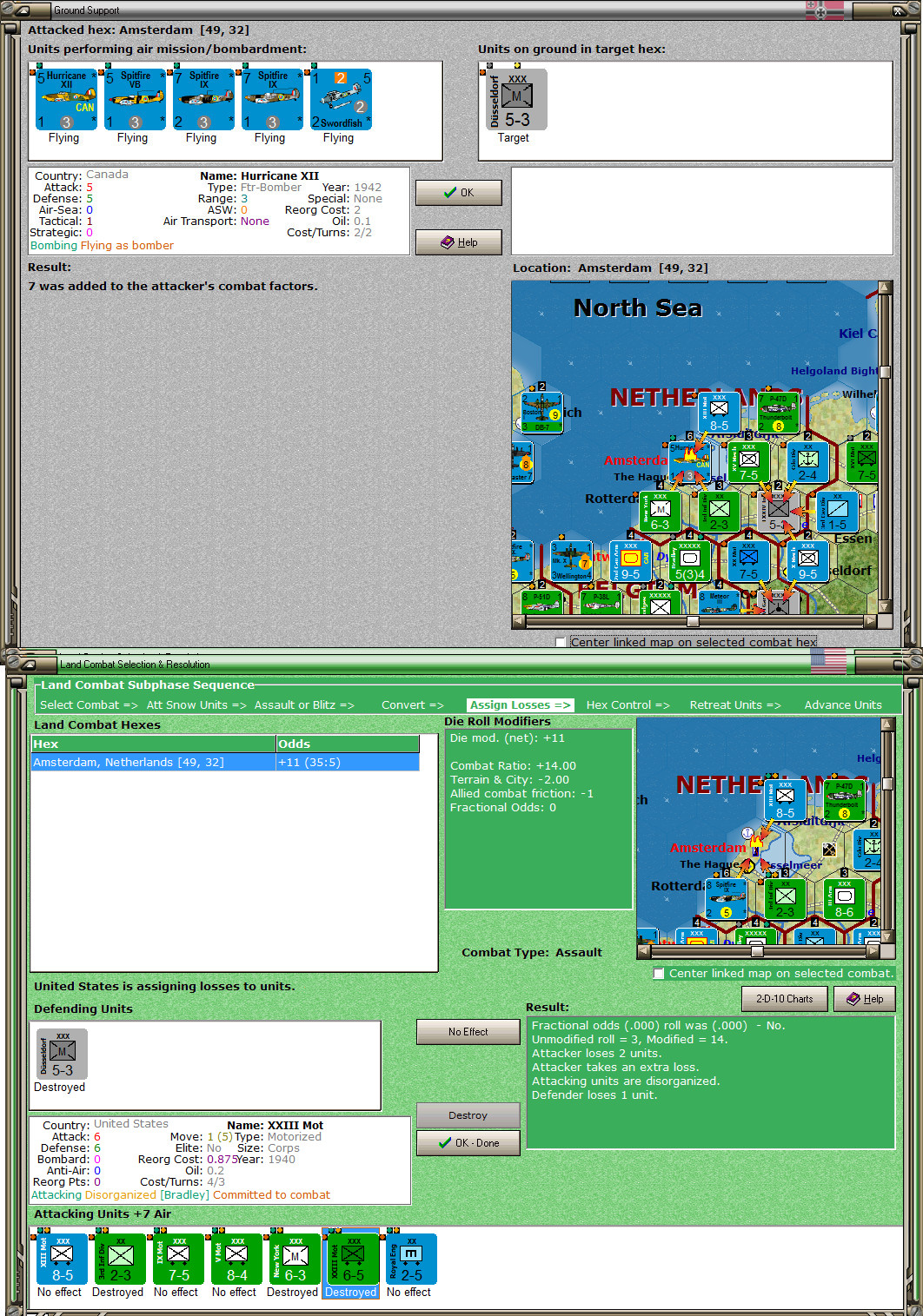Screen dimensions: 923x1316
Task: Click the Bombing Flying as bomber status text
Action: 102,246
